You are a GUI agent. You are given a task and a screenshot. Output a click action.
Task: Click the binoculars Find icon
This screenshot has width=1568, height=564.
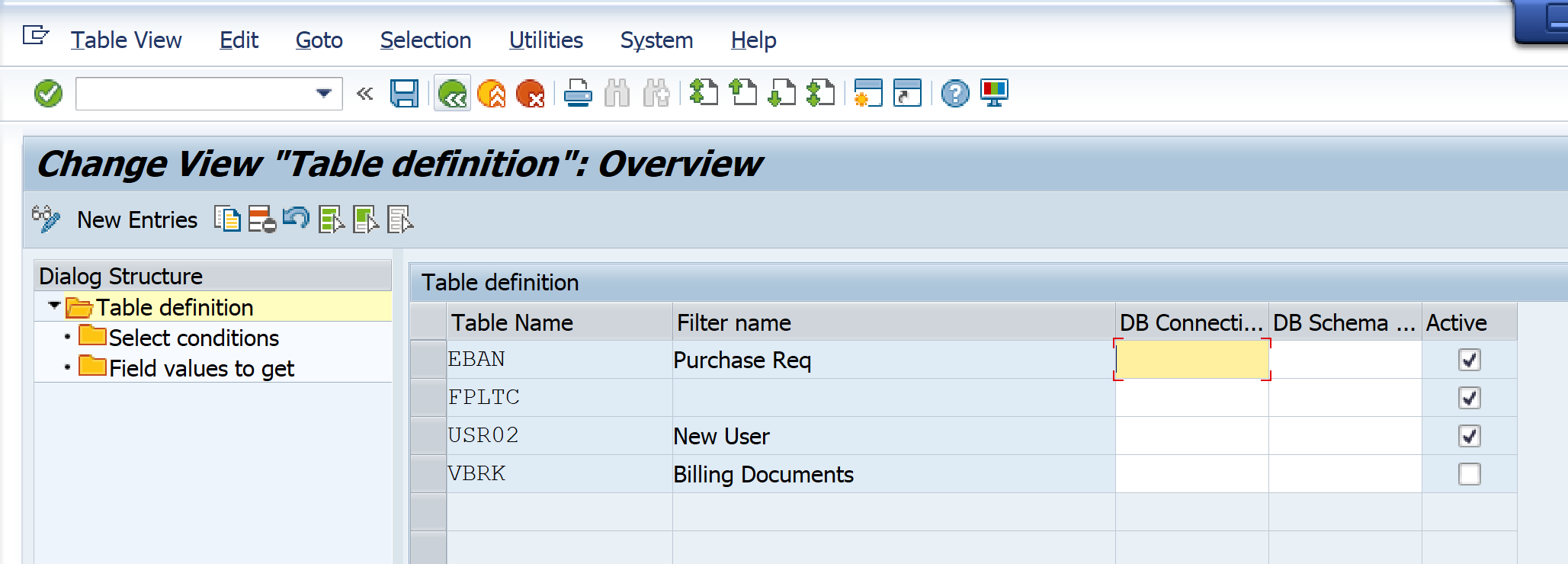(617, 94)
